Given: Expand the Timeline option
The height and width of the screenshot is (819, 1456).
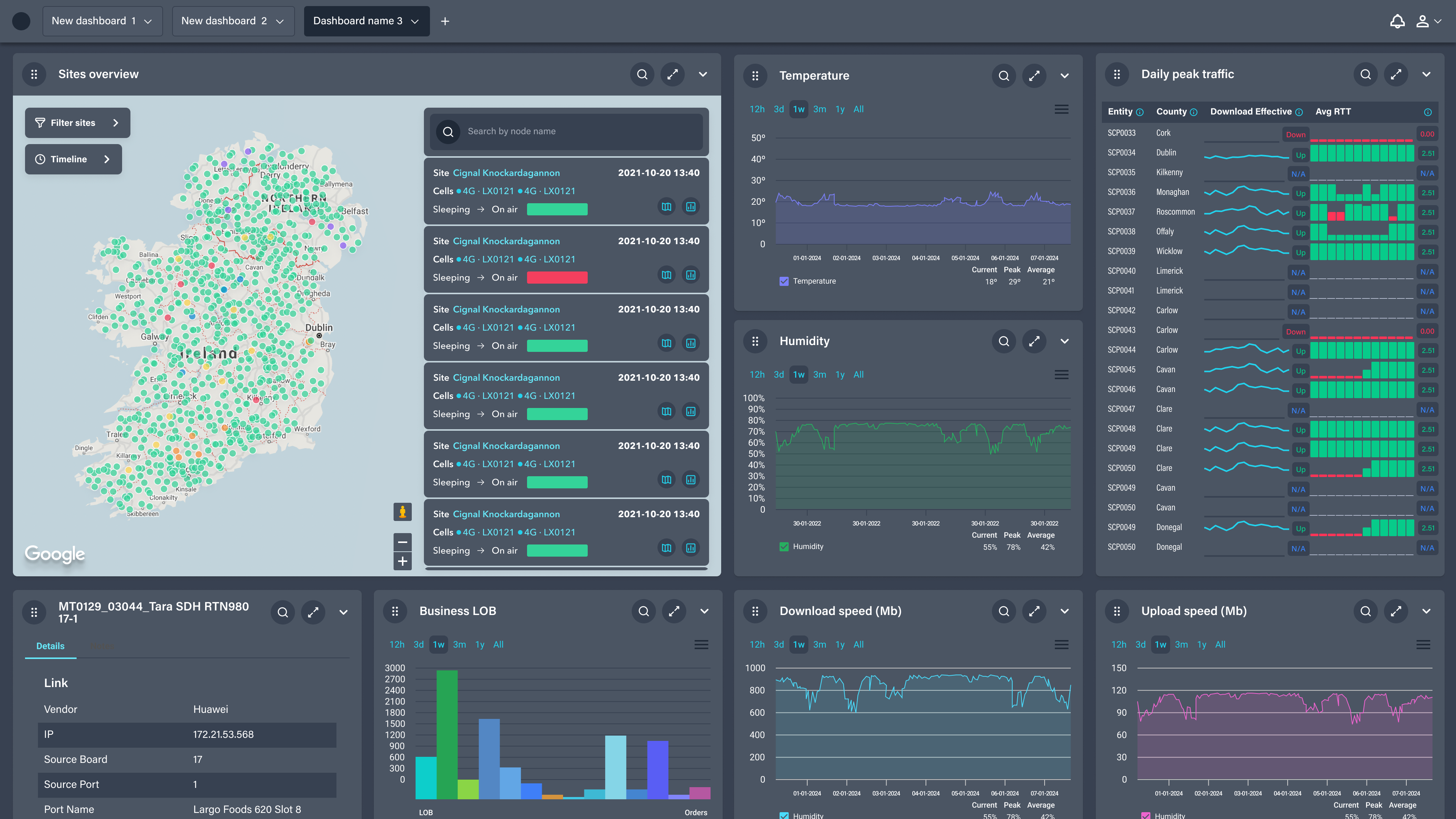Looking at the screenshot, I should point(74,159).
